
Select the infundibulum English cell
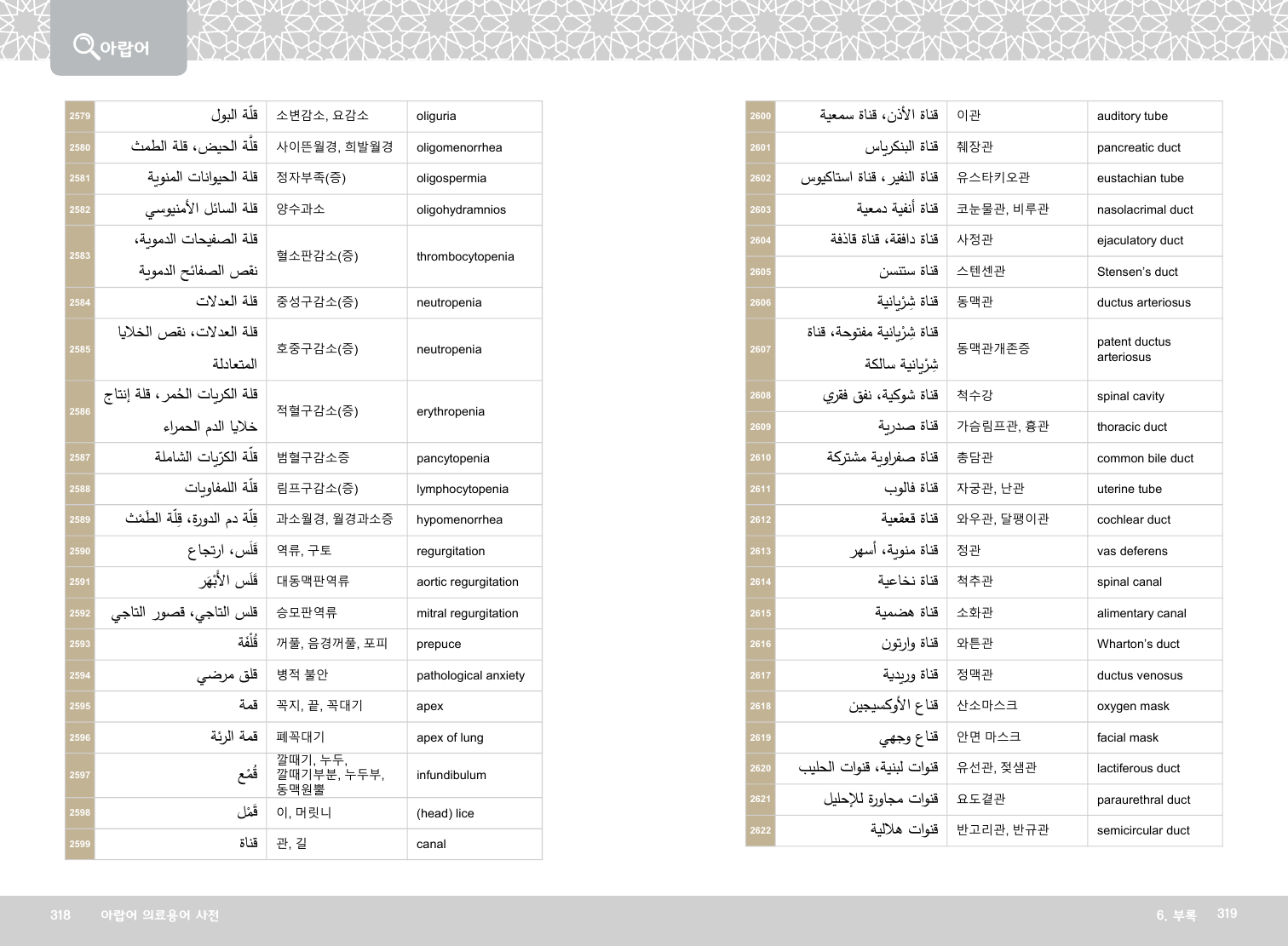point(451,775)
